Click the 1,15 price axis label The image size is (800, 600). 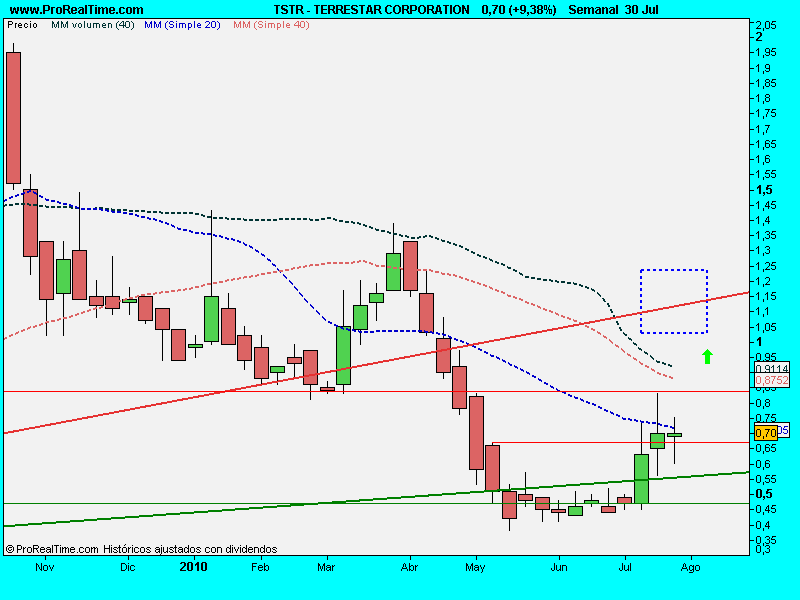(767, 296)
